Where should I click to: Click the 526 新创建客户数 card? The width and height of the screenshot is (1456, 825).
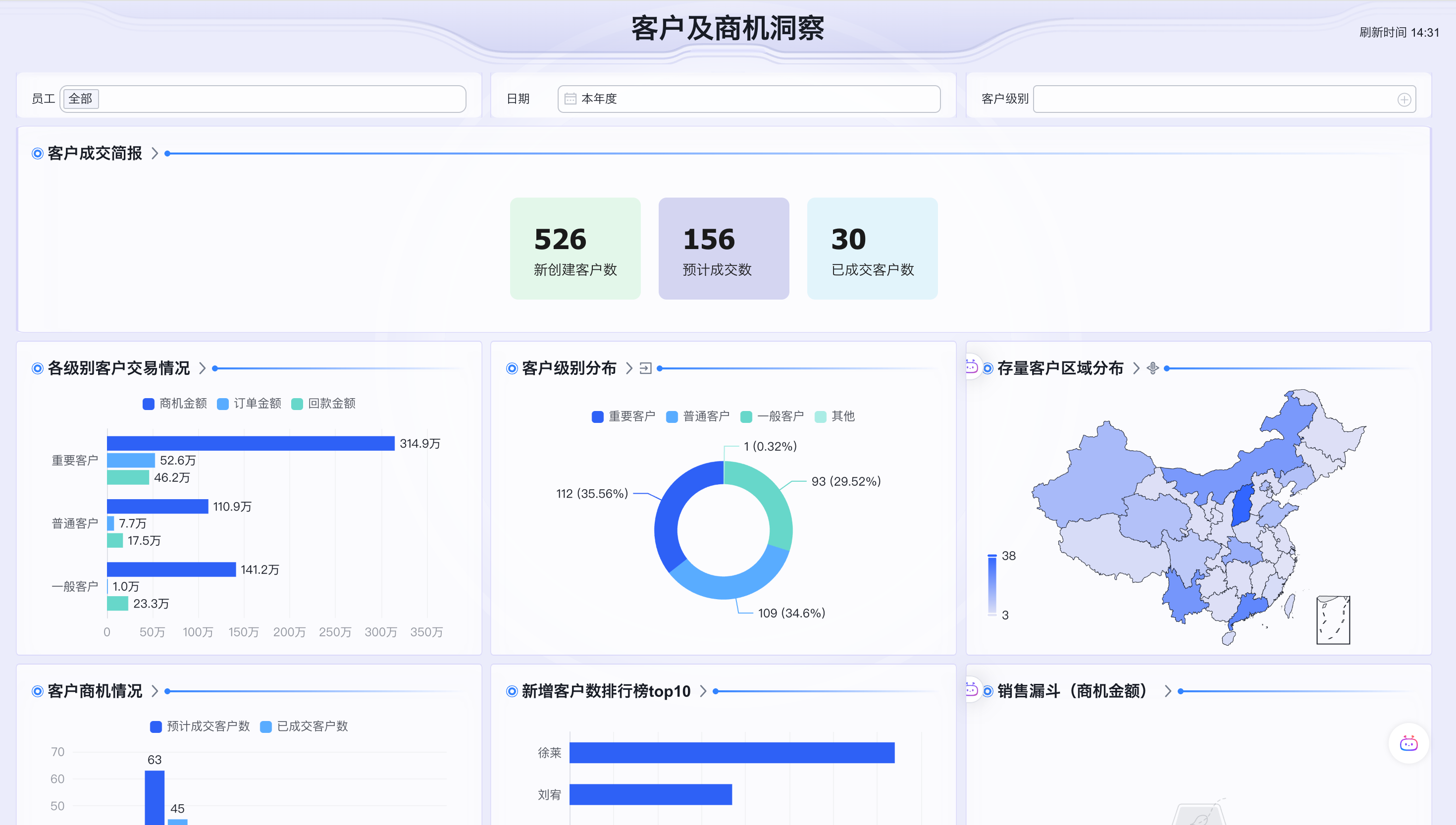point(575,248)
